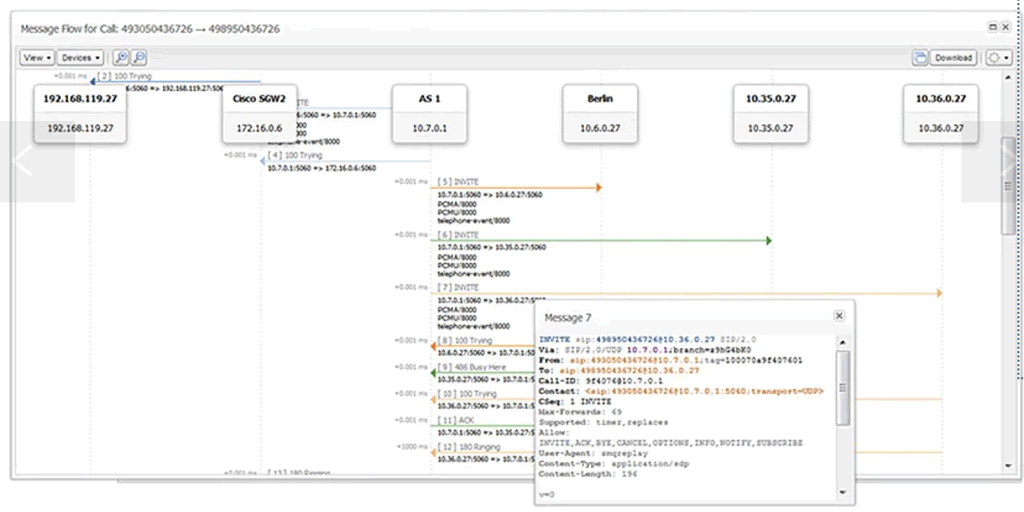Maximize the Message Flow window
1024x512 pixels.
point(992,27)
